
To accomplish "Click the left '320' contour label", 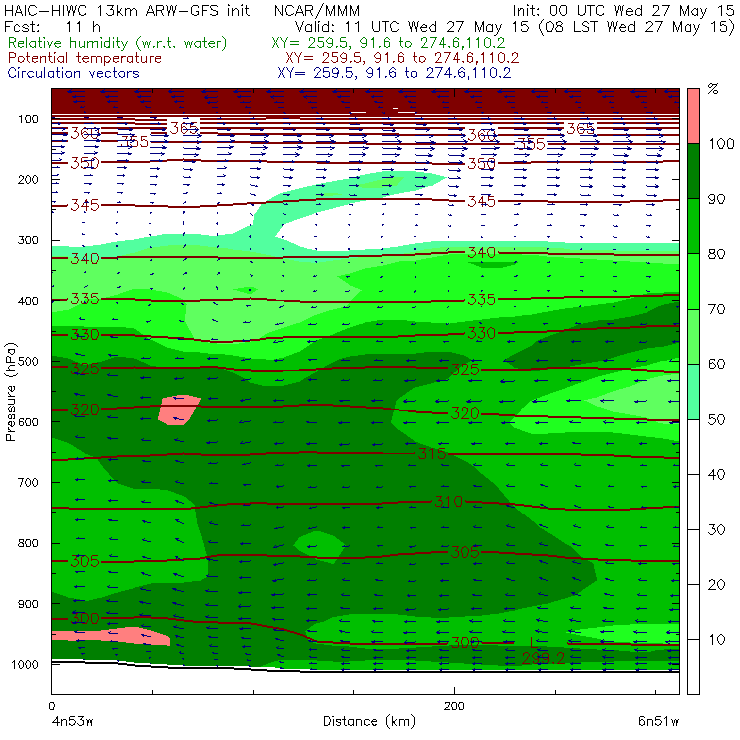I will (85, 409).
